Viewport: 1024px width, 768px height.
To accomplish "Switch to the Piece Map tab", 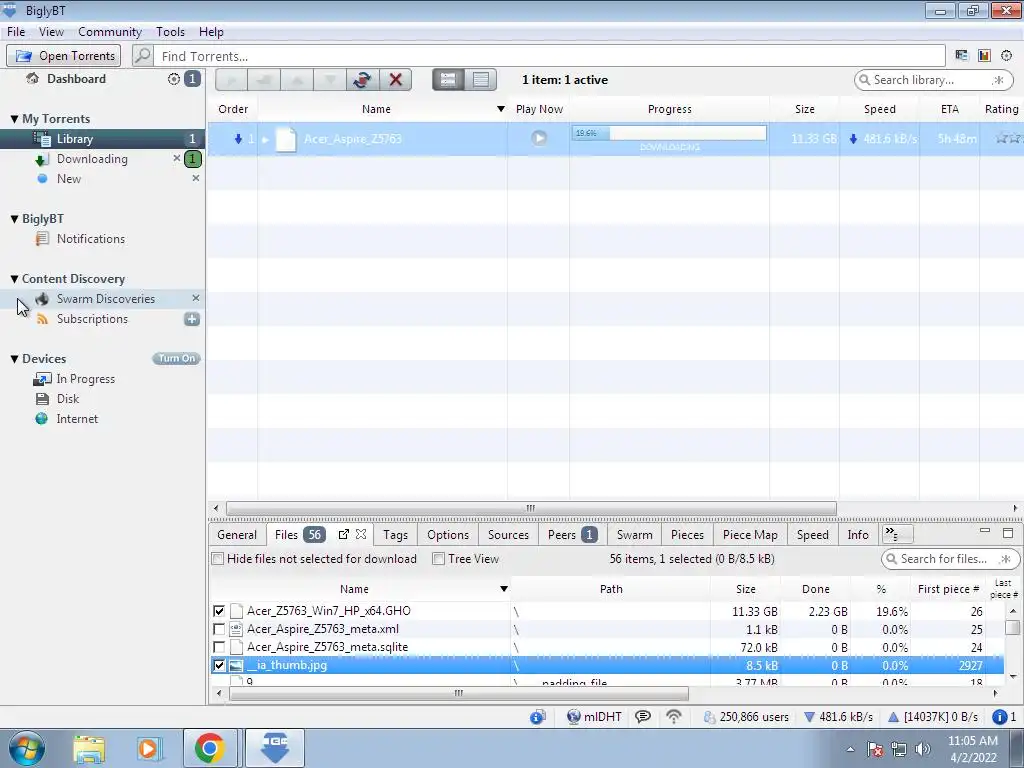I will pyautogui.click(x=750, y=535).
